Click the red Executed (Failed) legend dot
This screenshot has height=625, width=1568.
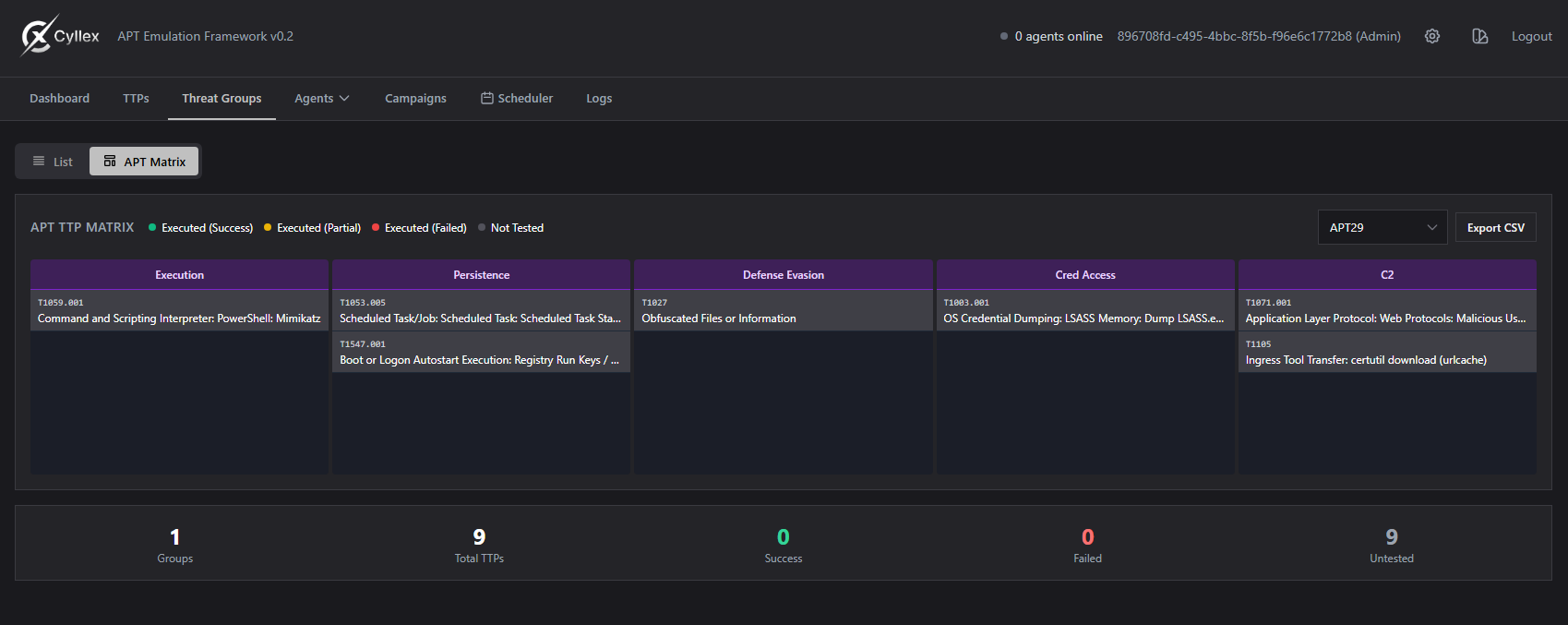click(x=376, y=228)
